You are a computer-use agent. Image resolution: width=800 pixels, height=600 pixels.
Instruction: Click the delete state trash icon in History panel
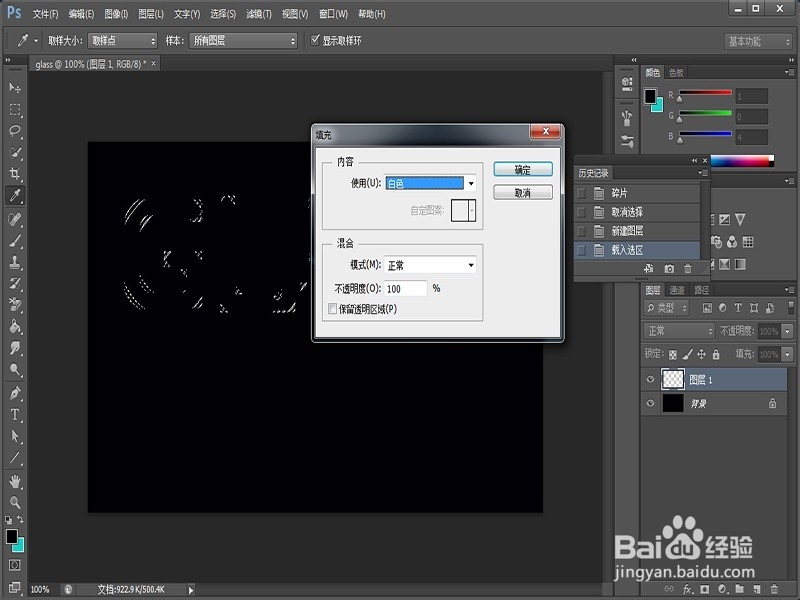click(688, 268)
